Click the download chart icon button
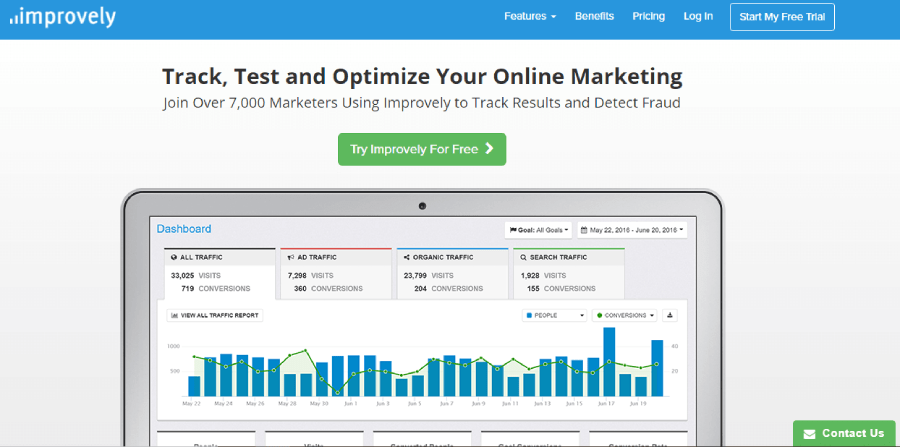 (x=670, y=315)
